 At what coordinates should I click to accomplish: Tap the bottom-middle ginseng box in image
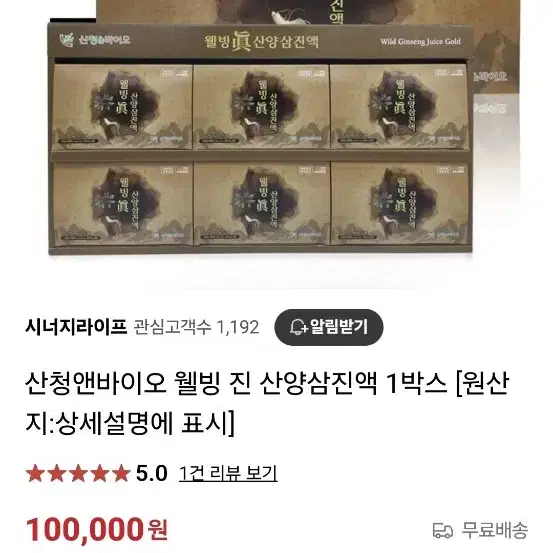[261, 203]
